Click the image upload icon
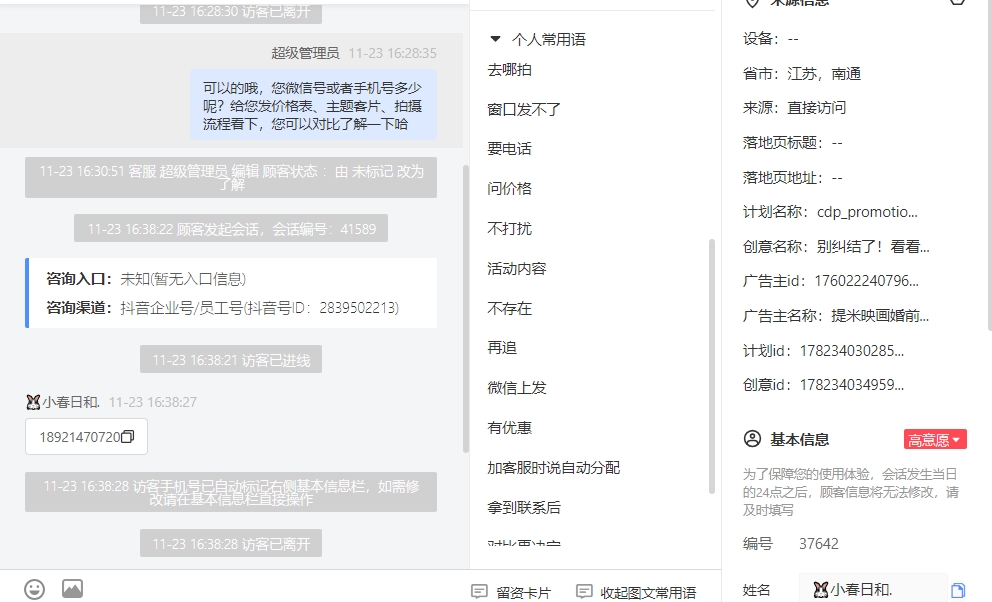 (72, 588)
